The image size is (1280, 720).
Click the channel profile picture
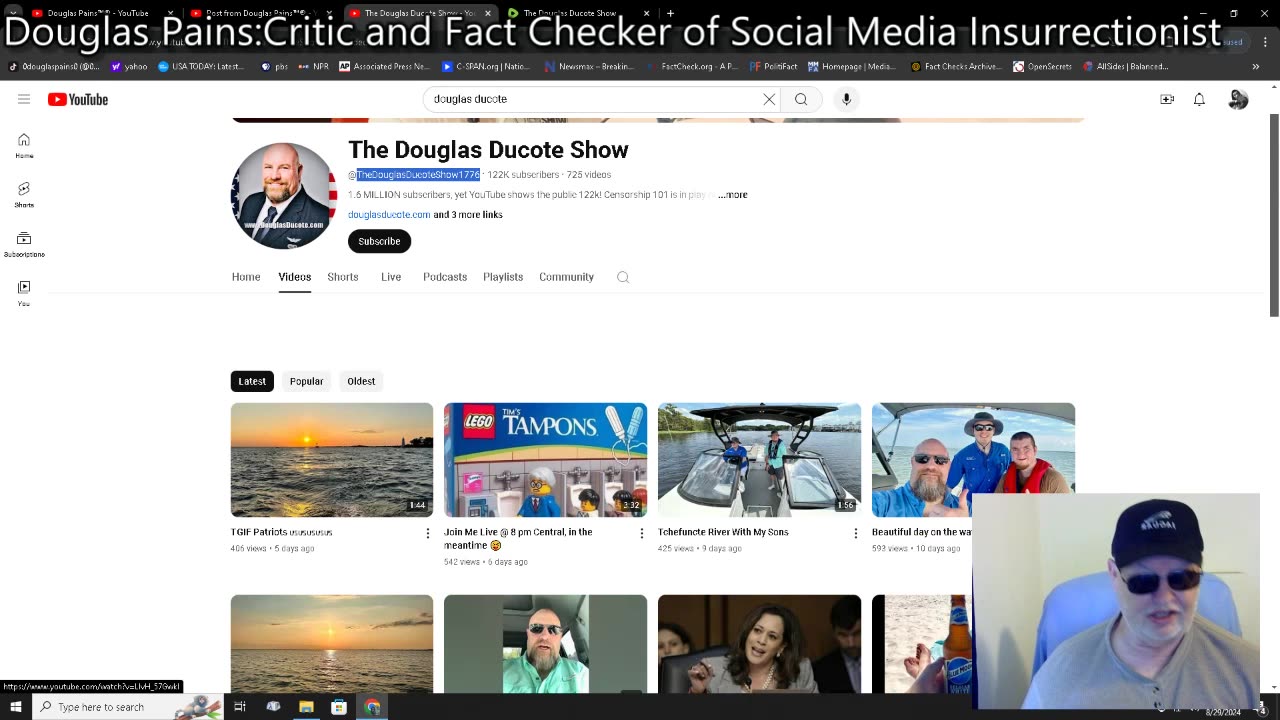(x=284, y=195)
